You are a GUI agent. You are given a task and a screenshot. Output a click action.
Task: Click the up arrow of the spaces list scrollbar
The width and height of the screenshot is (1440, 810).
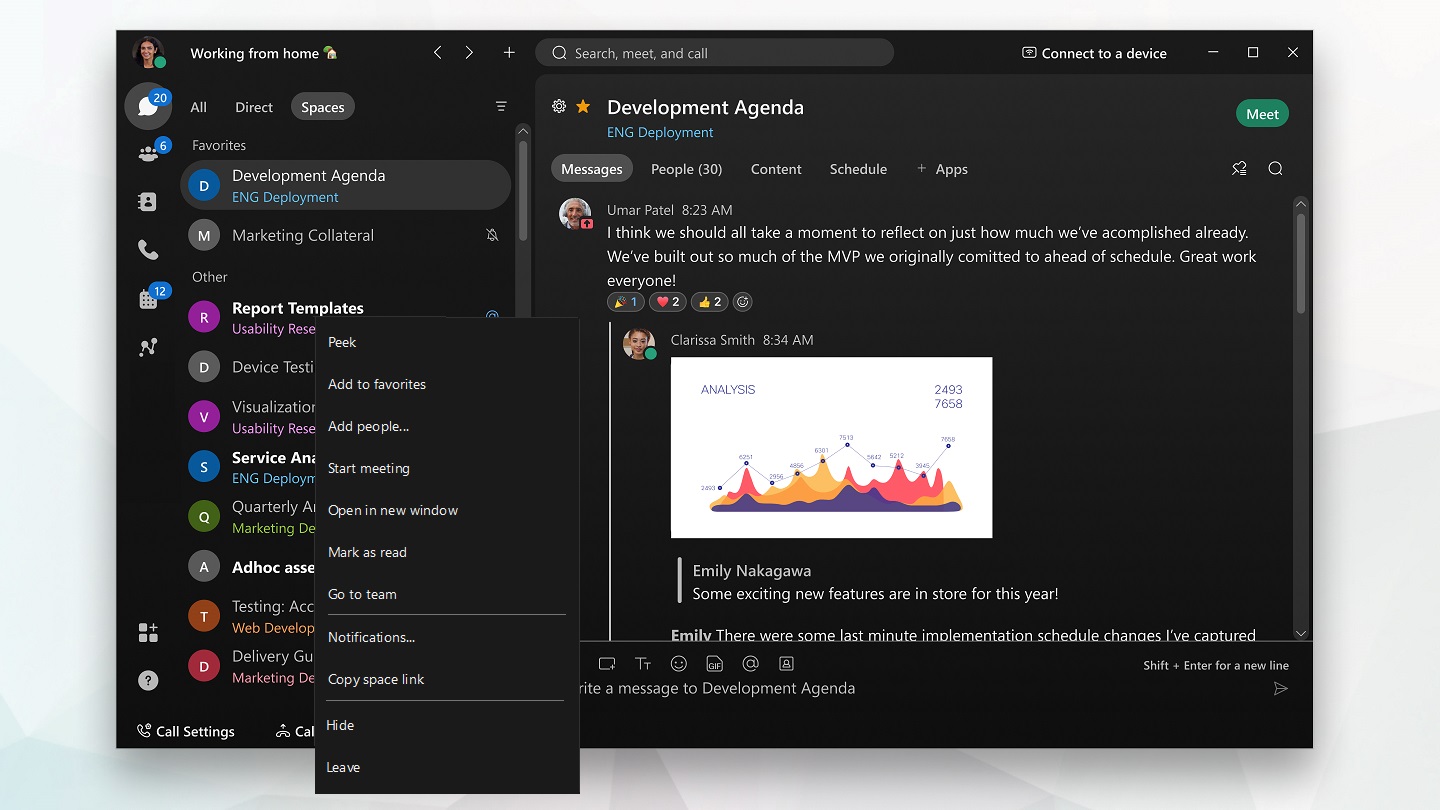(522, 131)
